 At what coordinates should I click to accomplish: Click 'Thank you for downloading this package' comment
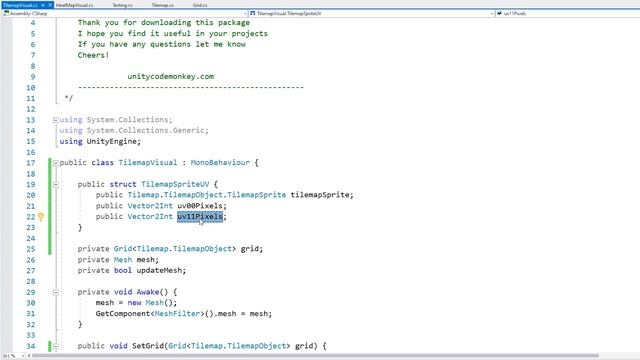point(164,22)
